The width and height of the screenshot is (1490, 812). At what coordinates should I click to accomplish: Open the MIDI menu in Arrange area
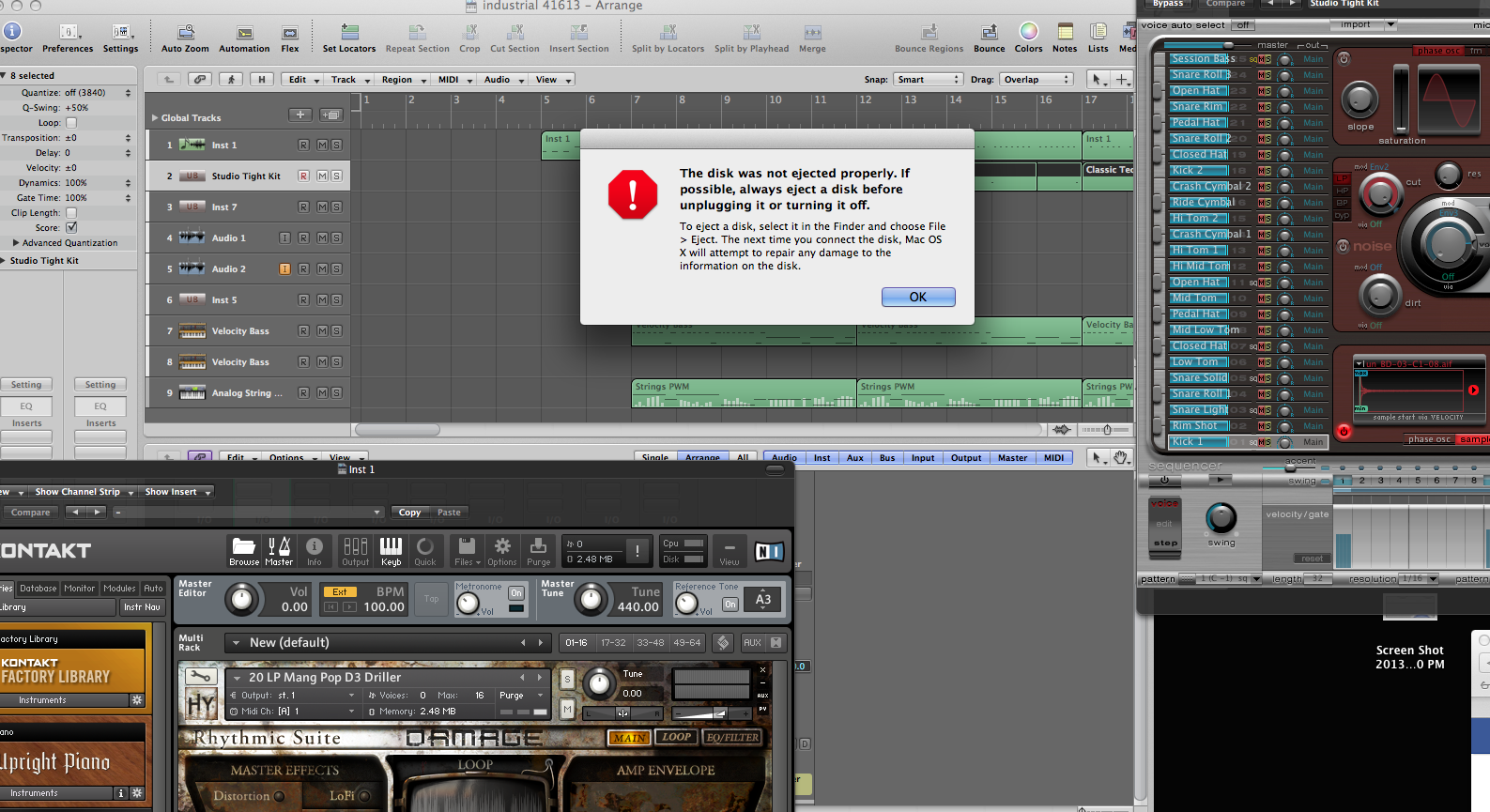coord(454,80)
